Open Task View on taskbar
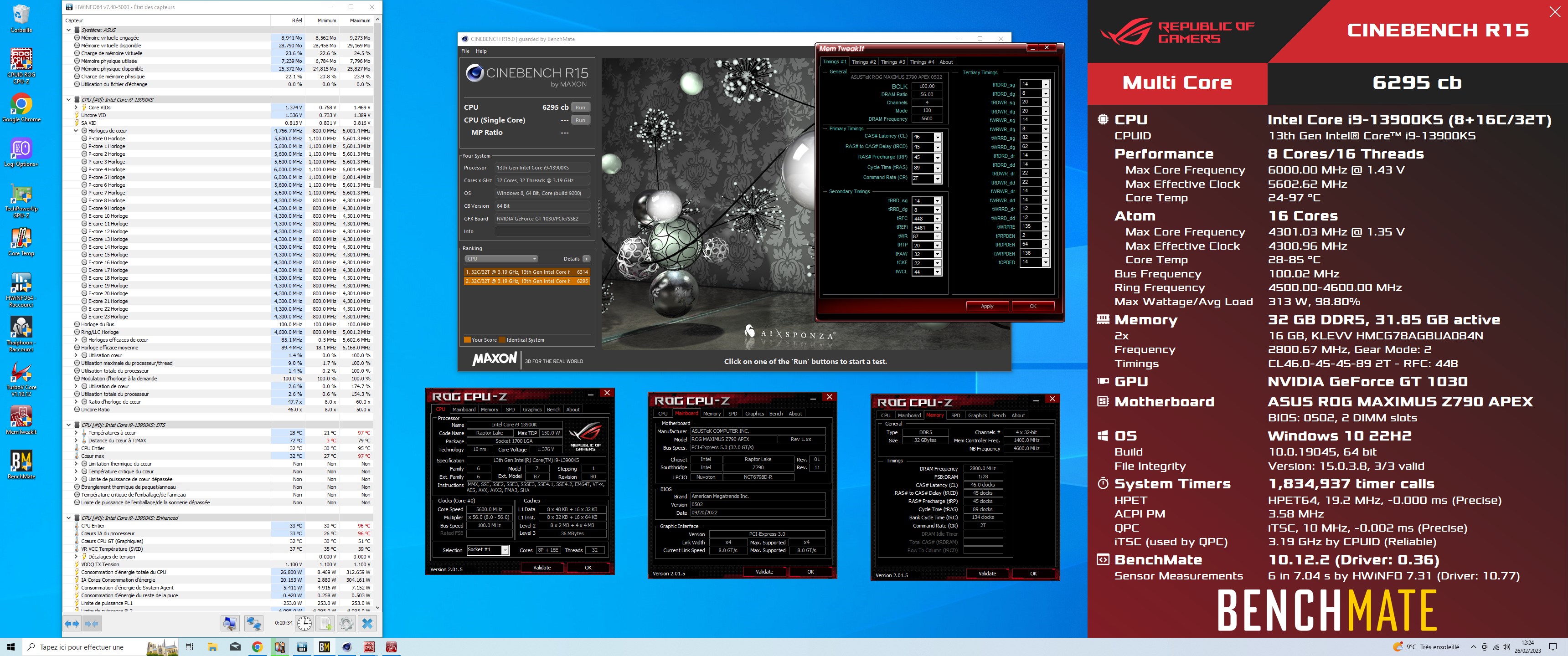The image size is (1568, 656). point(189,647)
